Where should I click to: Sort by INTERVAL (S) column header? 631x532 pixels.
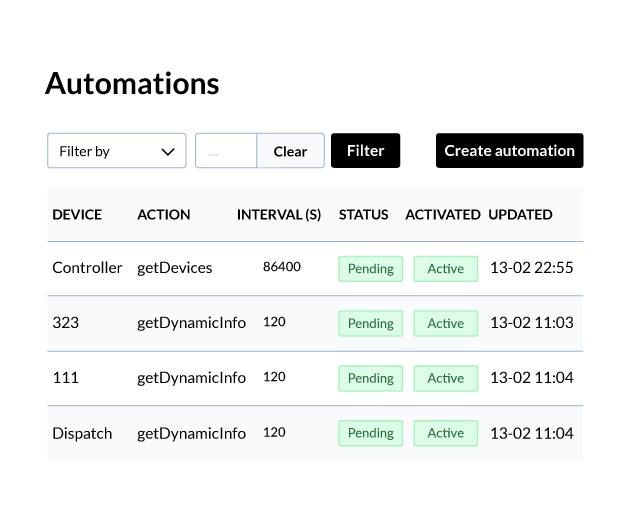pos(279,214)
